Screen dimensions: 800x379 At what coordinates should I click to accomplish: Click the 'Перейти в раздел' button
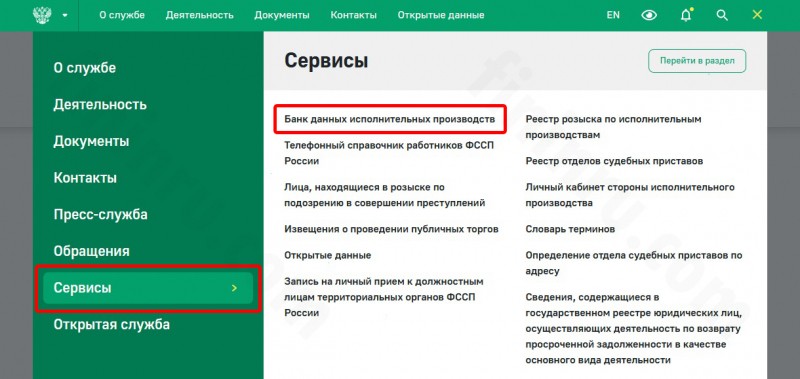(697, 61)
